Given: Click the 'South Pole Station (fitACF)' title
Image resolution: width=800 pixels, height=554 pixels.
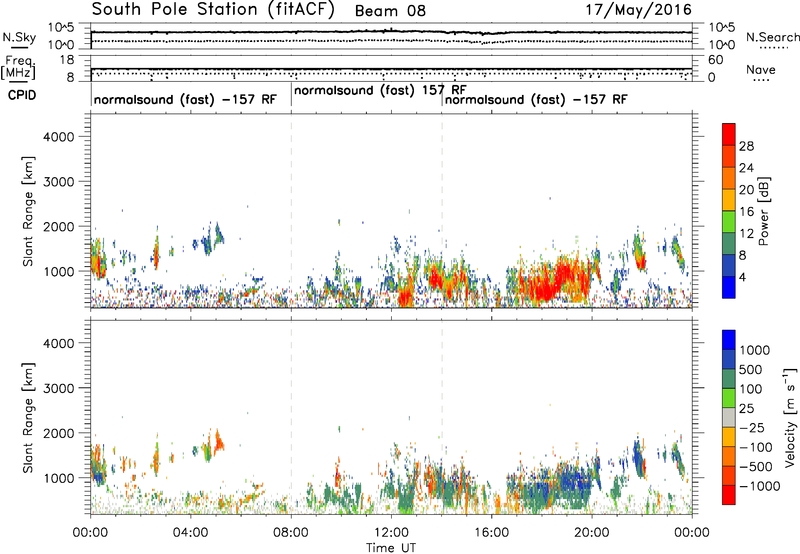Looking at the screenshot, I should 213,10.
